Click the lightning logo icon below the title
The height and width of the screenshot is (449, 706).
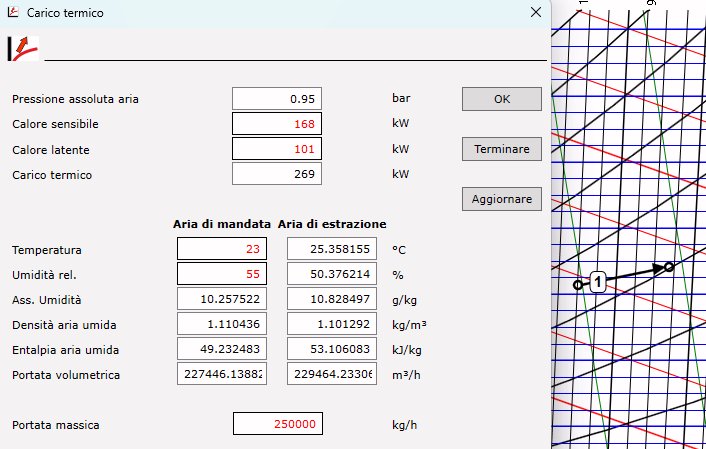22,48
